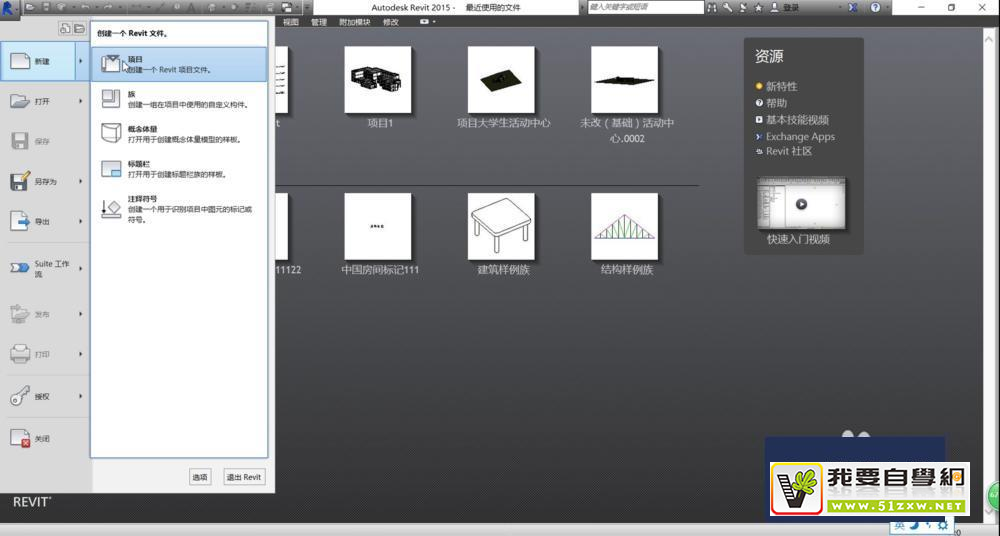Create a new 注释符号 annotation symbol
Viewport: 1000px width, 536px height.
click(179, 209)
